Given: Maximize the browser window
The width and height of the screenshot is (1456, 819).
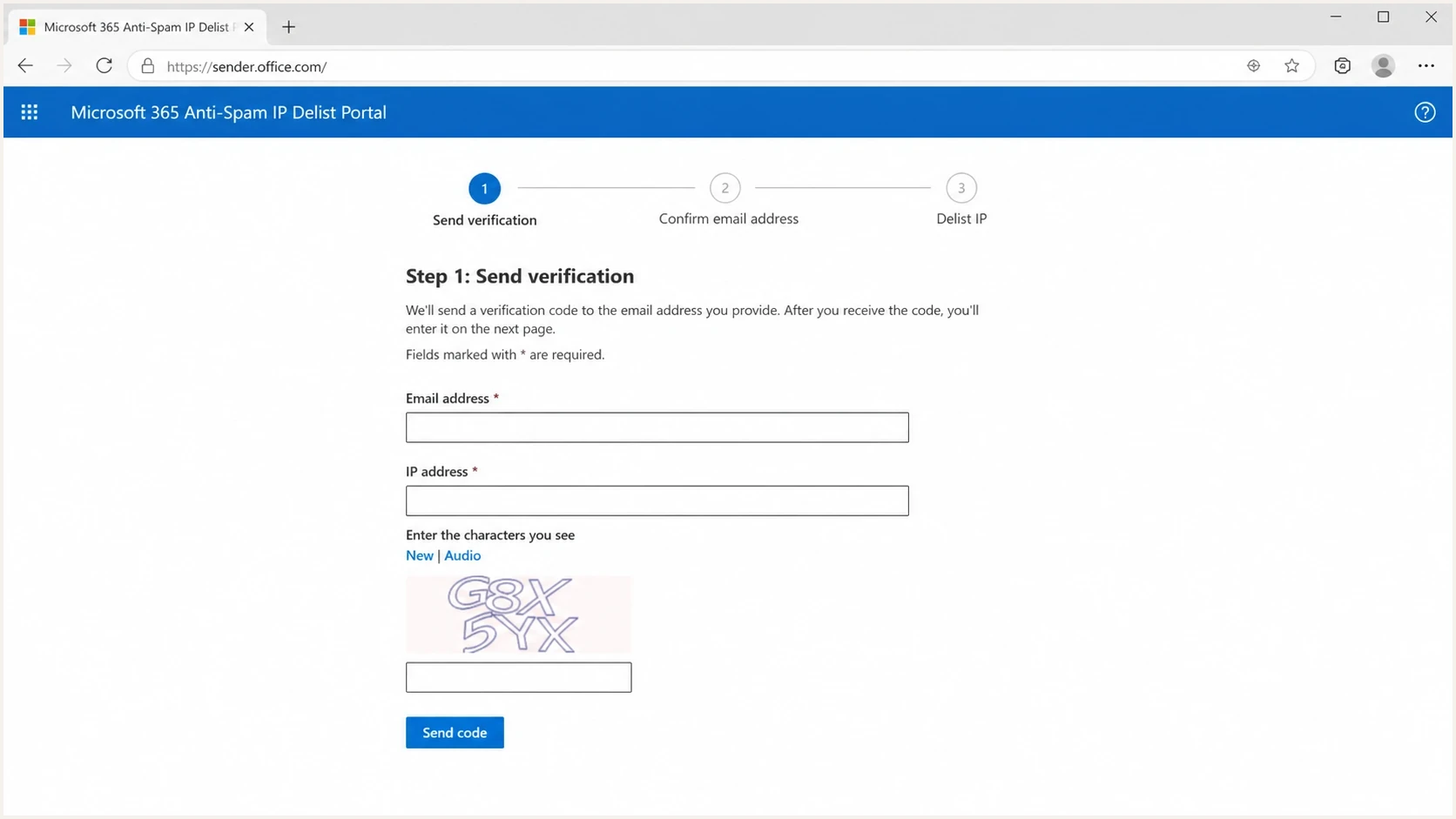Looking at the screenshot, I should click(x=1383, y=17).
